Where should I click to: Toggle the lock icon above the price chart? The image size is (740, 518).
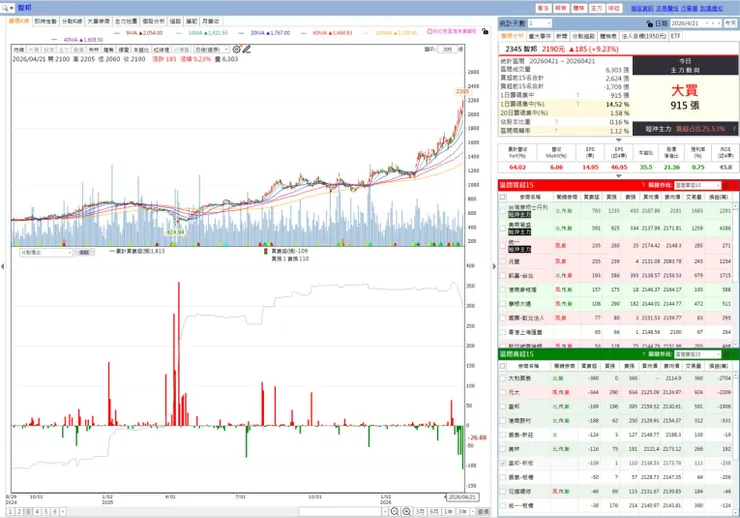(x=485, y=32)
